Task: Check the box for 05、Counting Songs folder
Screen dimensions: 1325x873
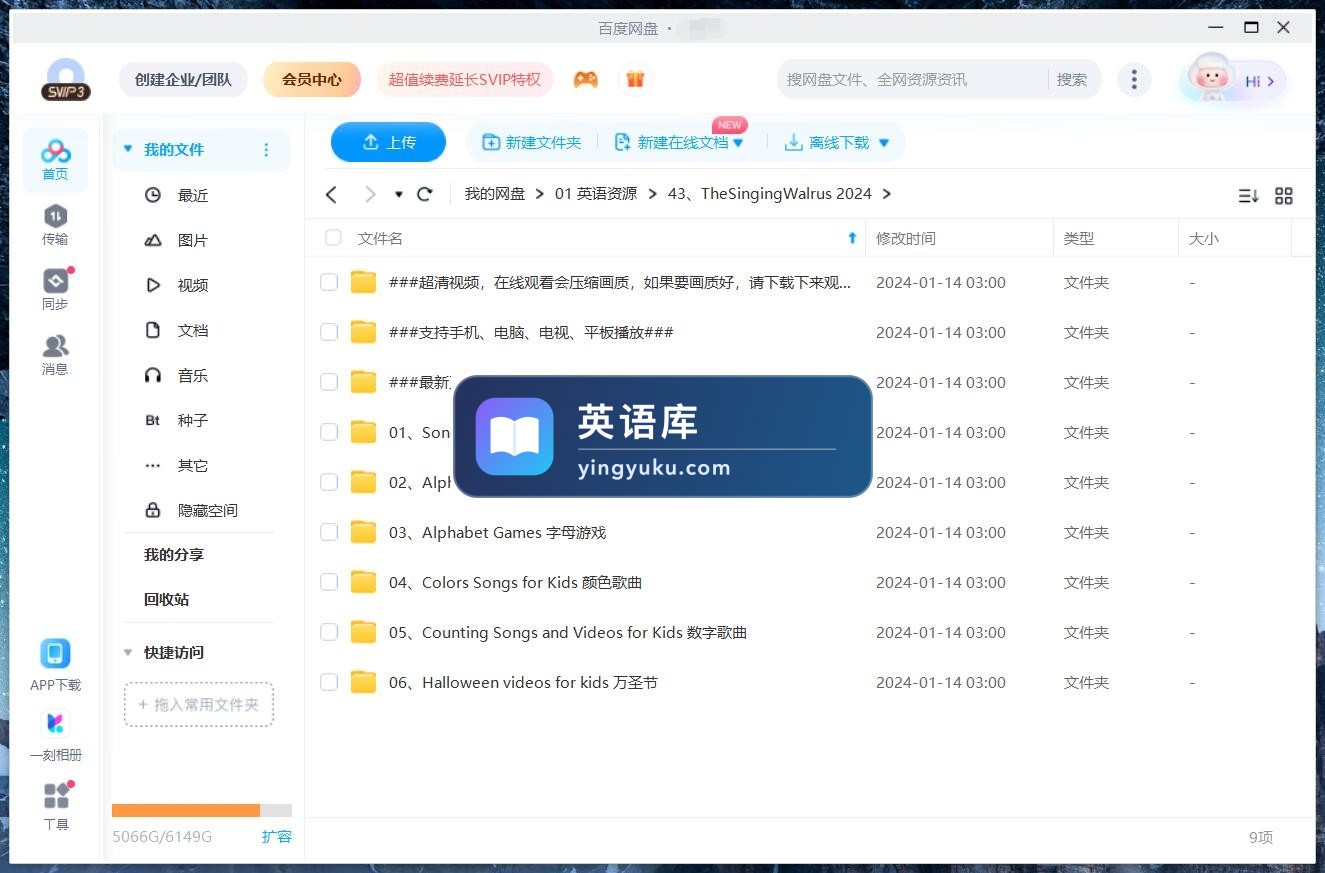Action: 329,632
